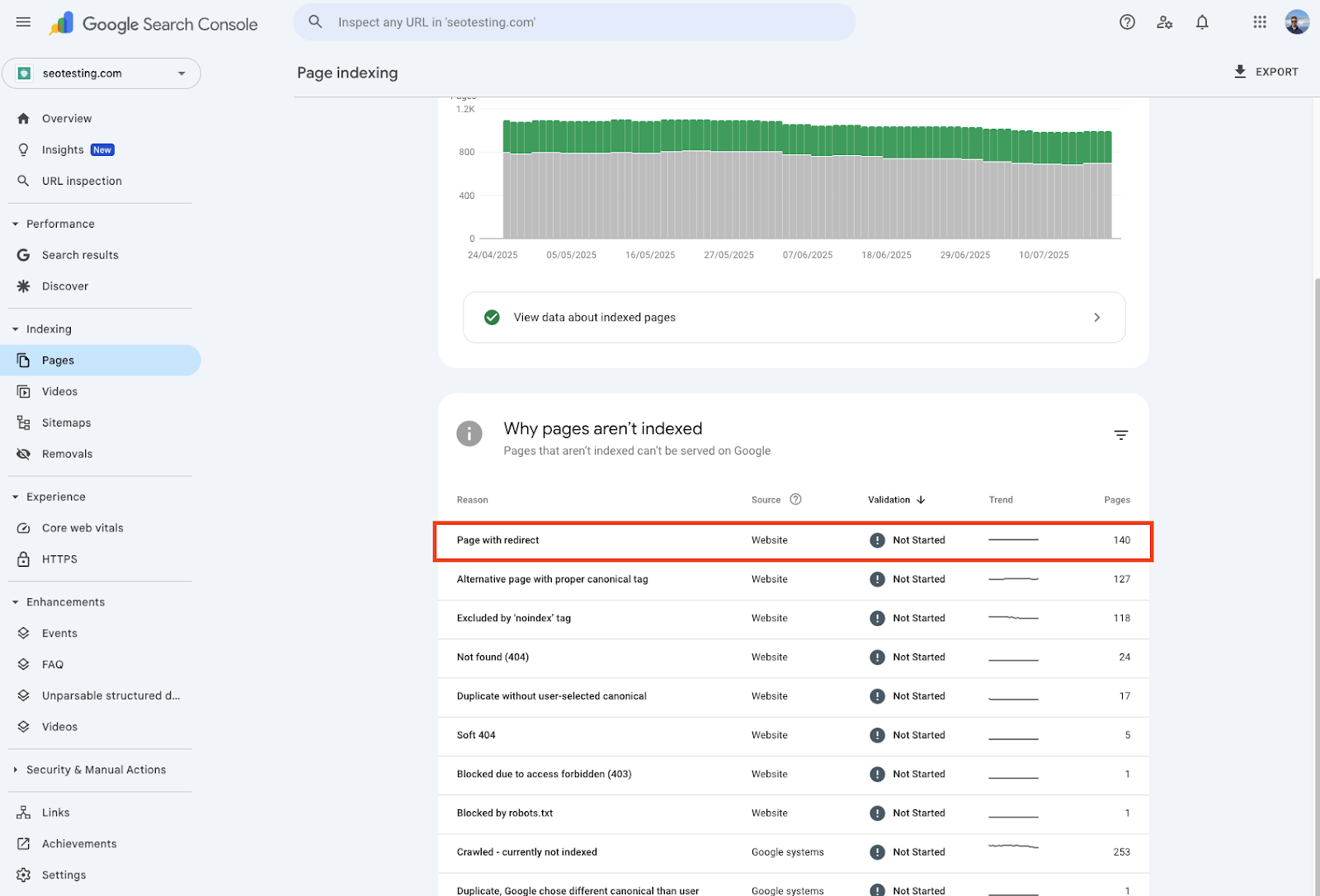Open the navigation hamburger menu

[22, 22]
